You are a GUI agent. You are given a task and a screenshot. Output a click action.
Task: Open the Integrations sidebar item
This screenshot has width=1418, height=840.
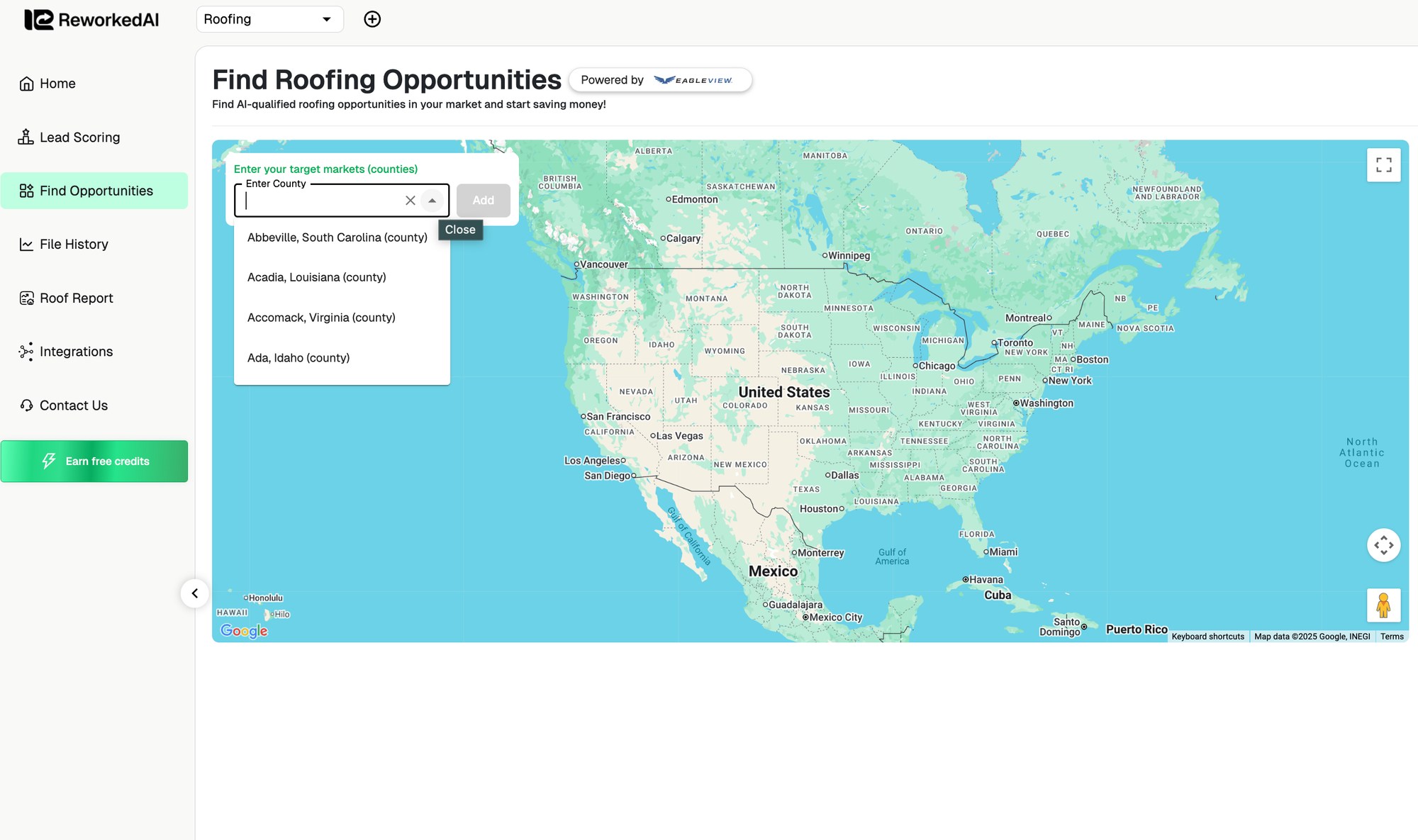(x=76, y=352)
